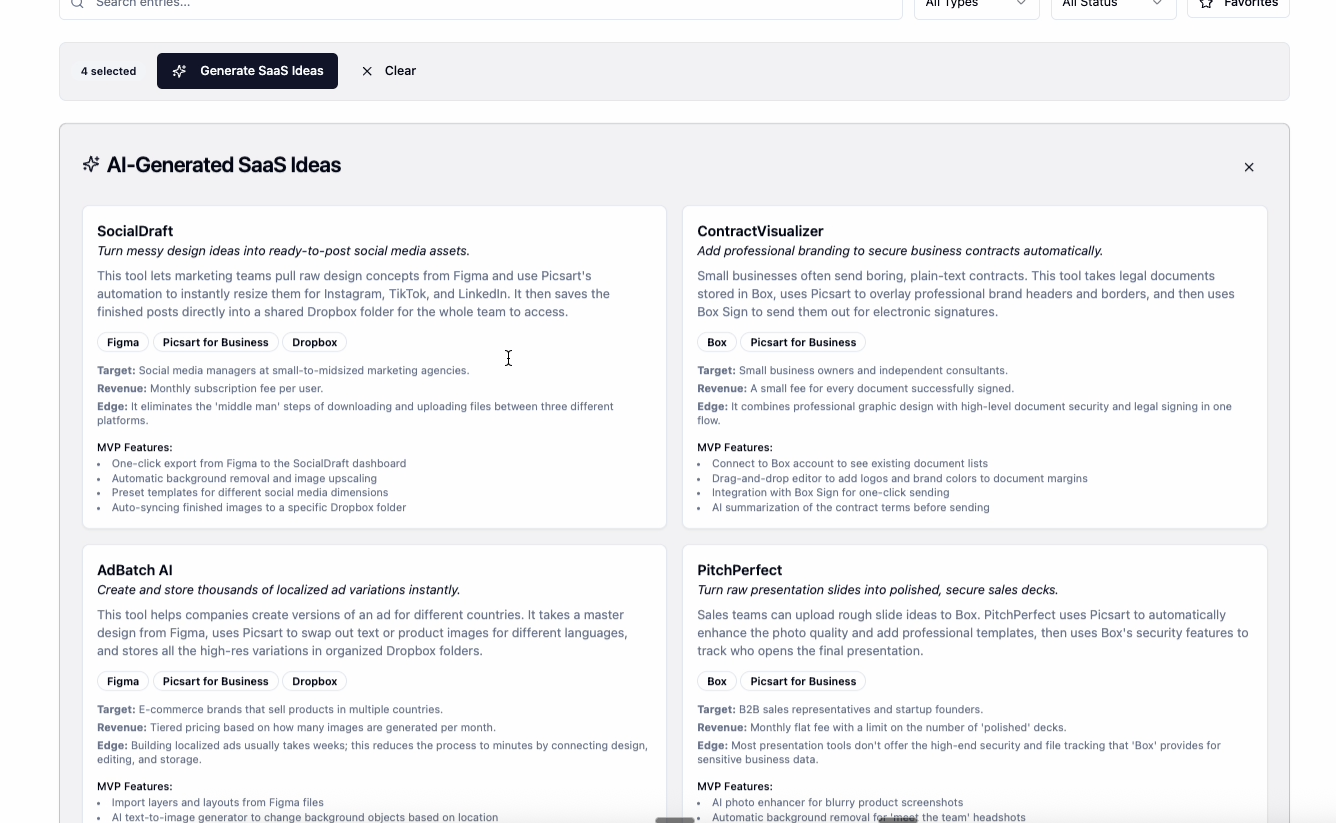Click the AI-Generated SaaS Ideas heading

click(x=224, y=165)
